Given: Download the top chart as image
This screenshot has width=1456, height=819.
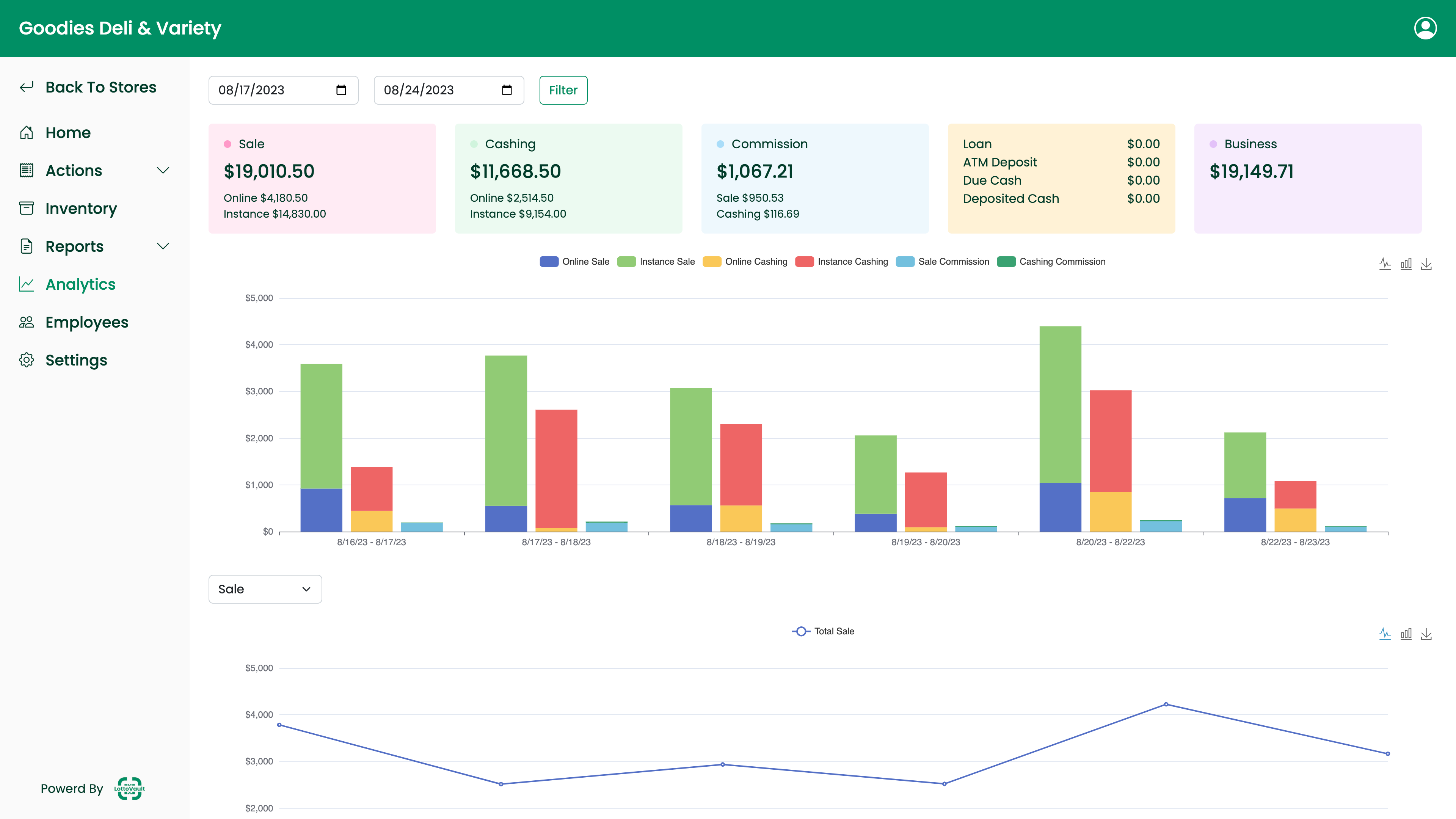Looking at the screenshot, I should pyautogui.click(x=1426, y=264).
